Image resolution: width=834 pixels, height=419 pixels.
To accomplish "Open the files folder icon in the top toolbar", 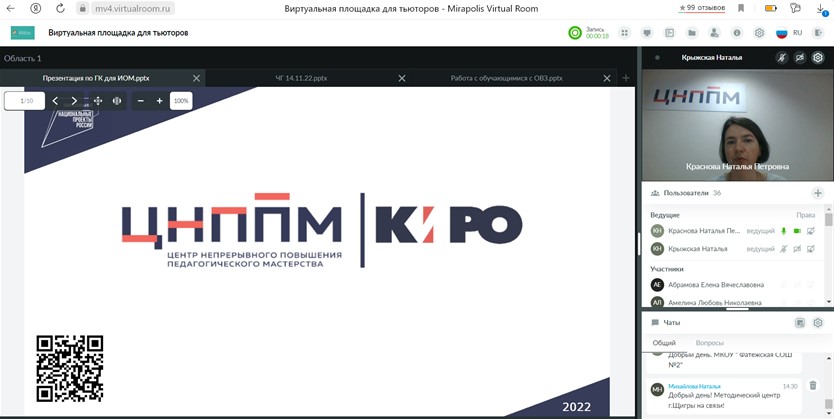I will [692, 33].
